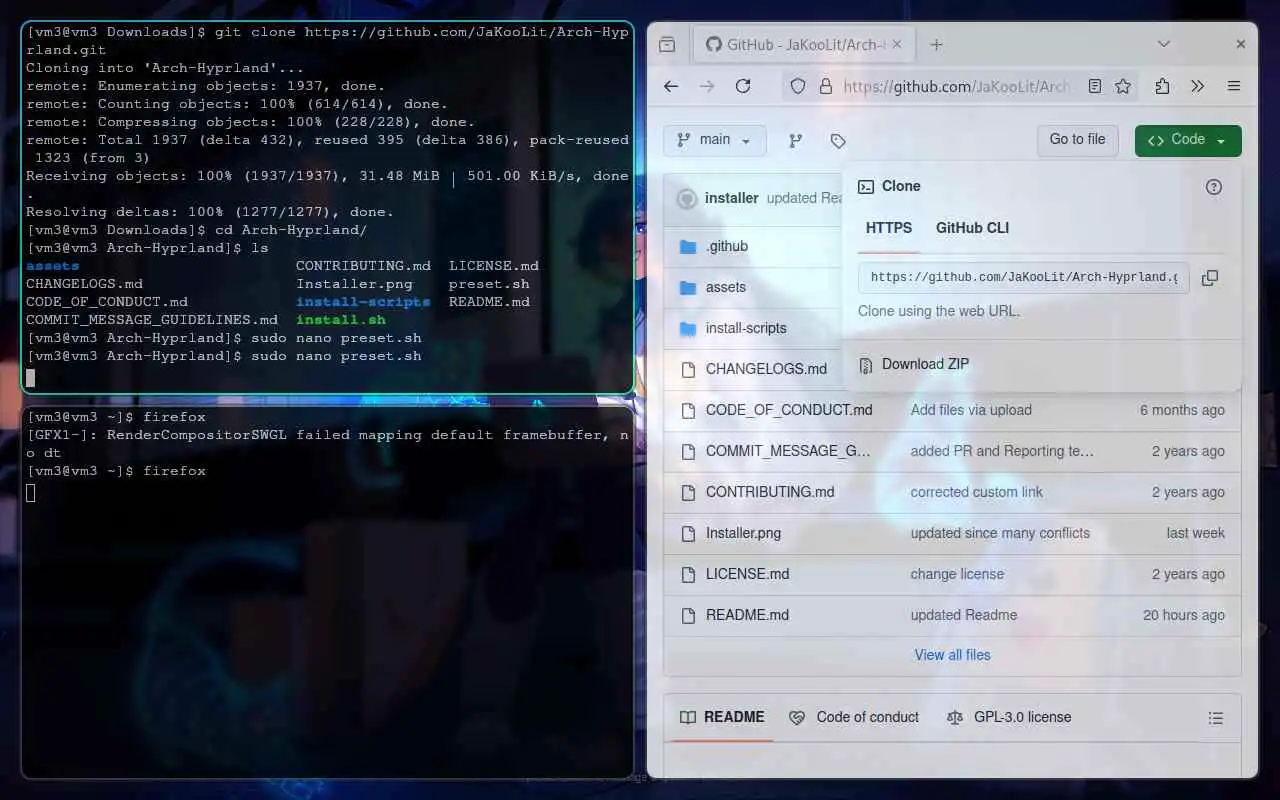Screen dimensions: 1280x800
Task: Open the tracking protection shield
Action: coord(798,87)
